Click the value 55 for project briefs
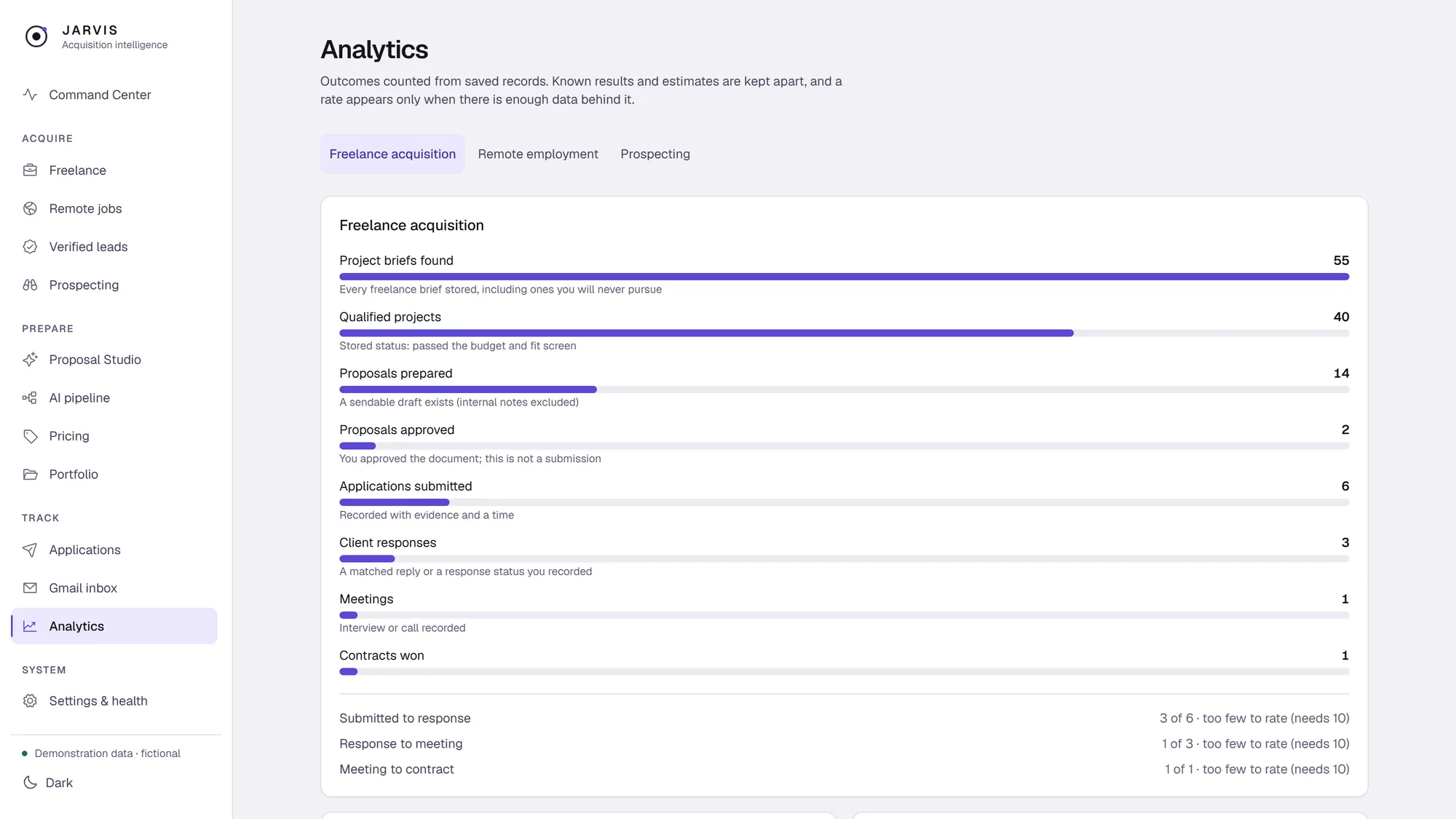This screenshot has height=819, width=1456. coord(1341,261)
